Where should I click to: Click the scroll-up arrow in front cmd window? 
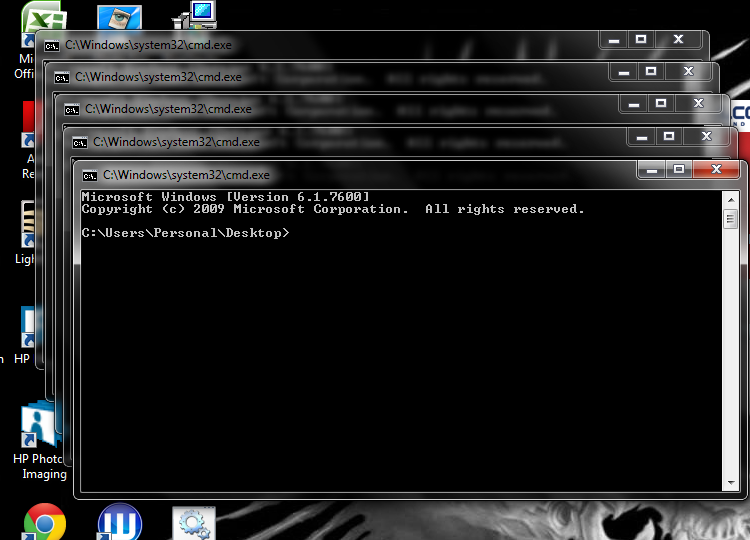[731, 200]
